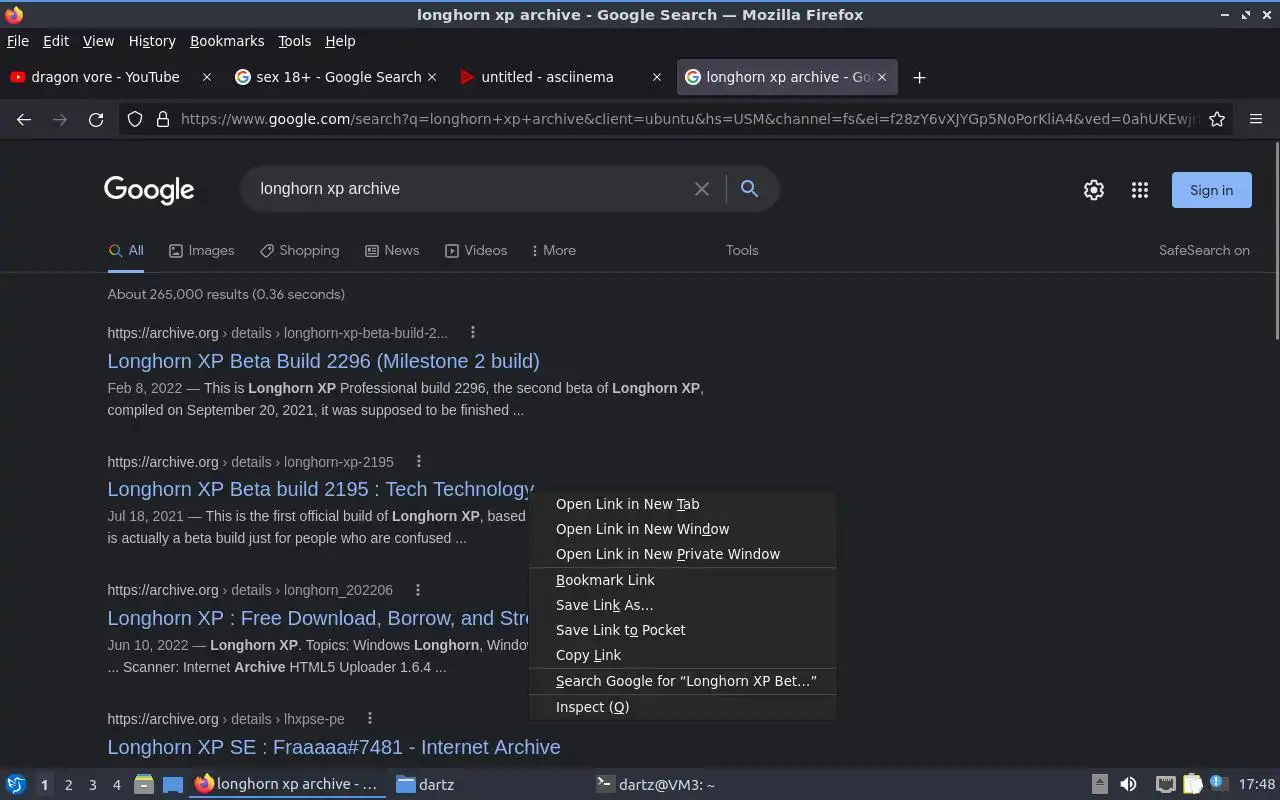Click the taskbar volume speaker icon

1128,785
